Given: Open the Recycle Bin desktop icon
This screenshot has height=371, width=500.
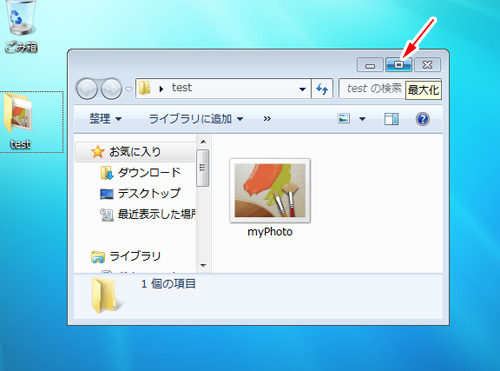Looking at the screenshot, I should click(21, 26).
